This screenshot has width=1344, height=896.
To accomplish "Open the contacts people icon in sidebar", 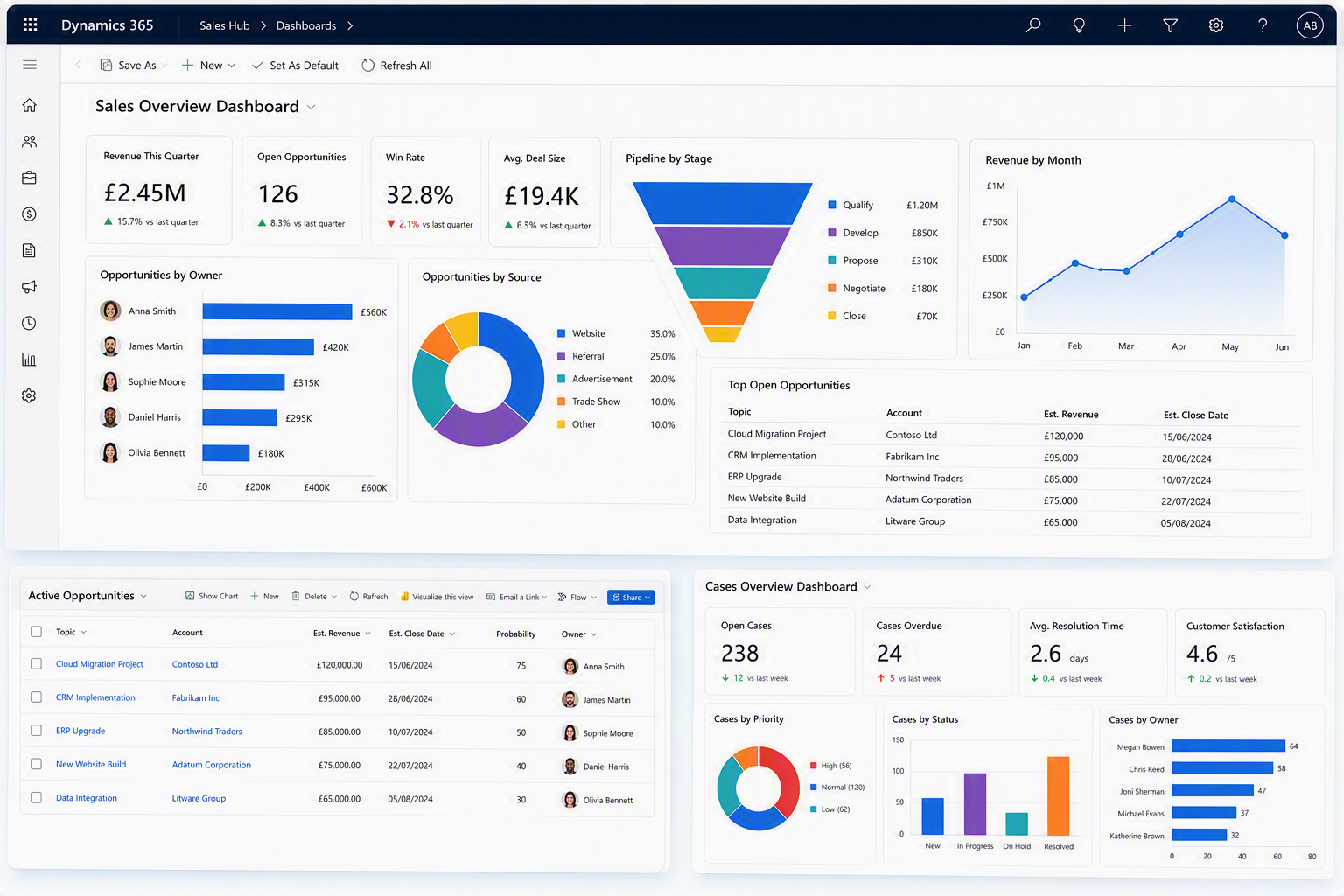I will click(x=29, y=142).
